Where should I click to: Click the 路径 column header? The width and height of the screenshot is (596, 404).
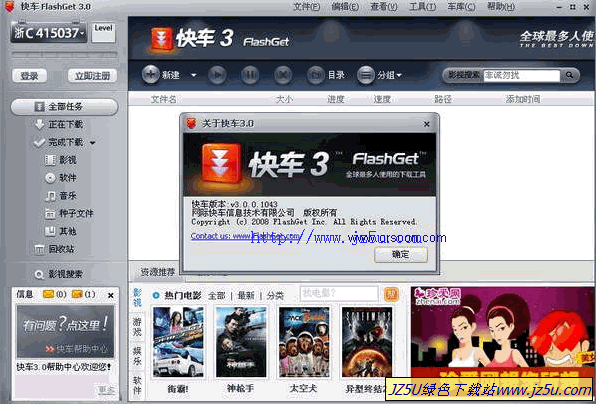(443, 99)
